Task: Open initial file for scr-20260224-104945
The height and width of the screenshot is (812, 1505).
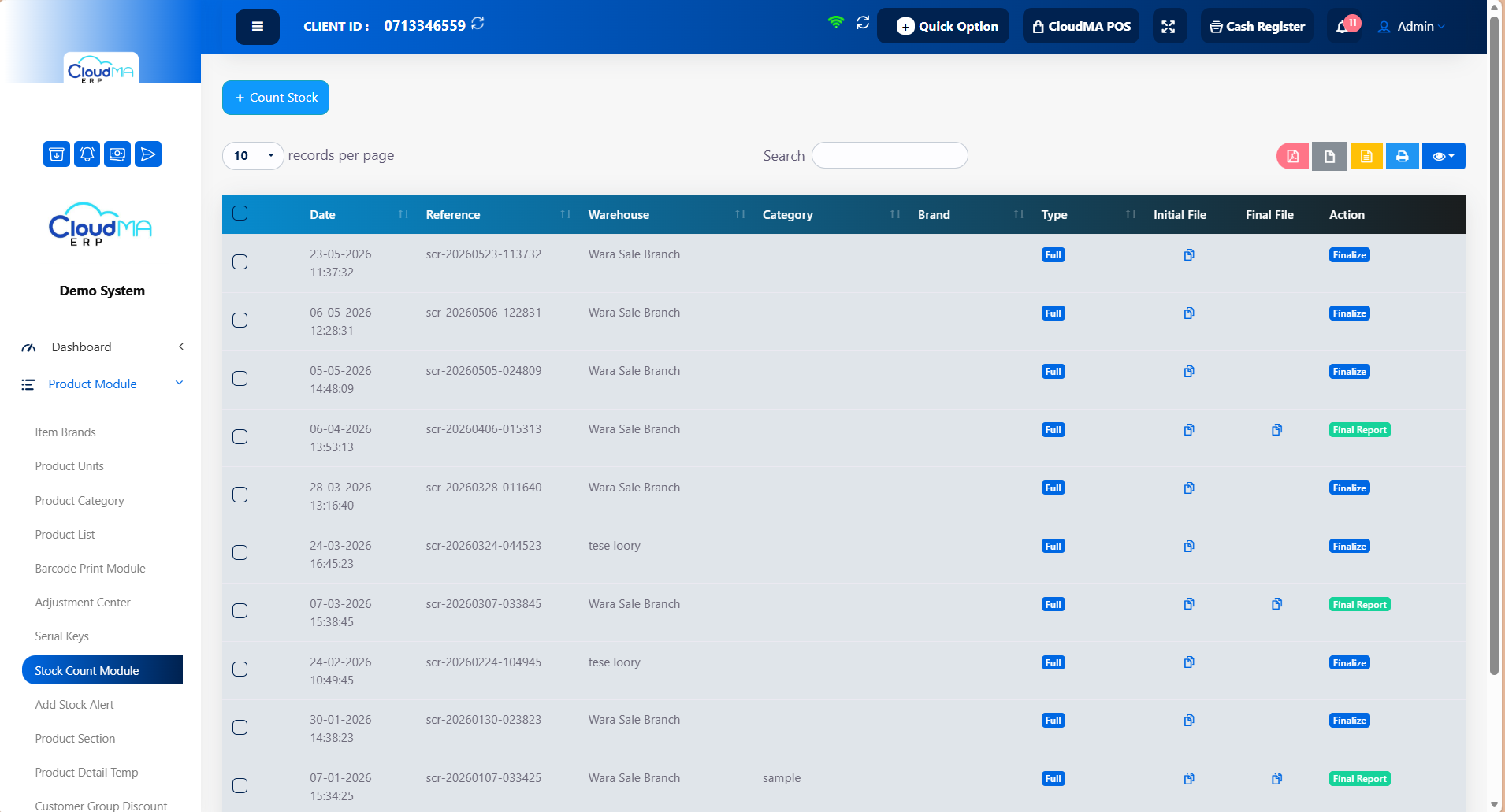Action: click(x=1189, y=662)
